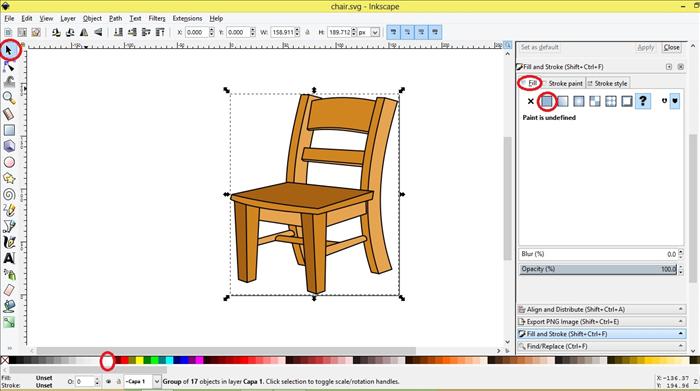Open Capa 1 layer dropdown
The height and width of the screenshot is (391, 700).
tap(157, 382)
